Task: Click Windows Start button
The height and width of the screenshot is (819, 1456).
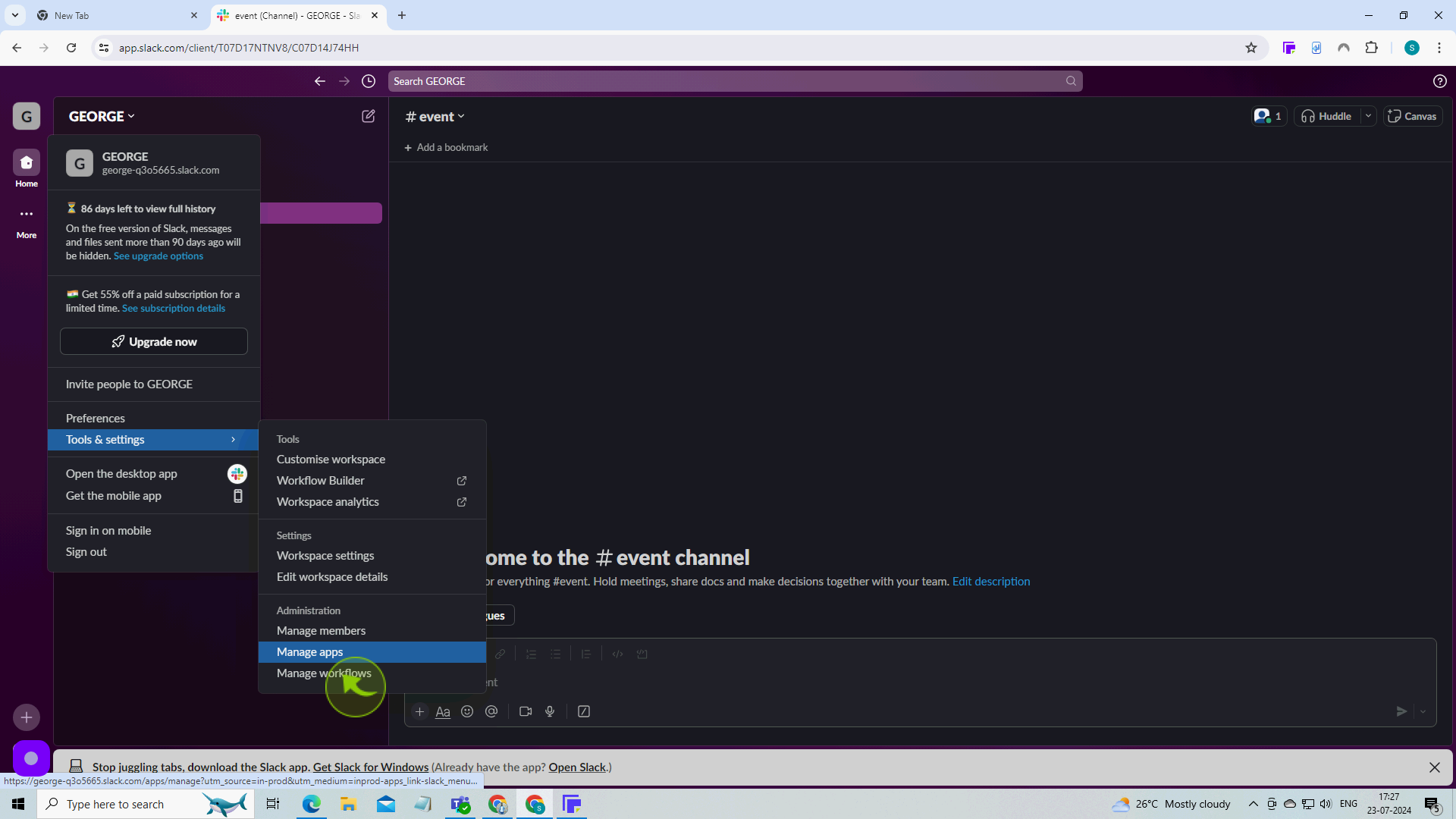Action: point(18,804)
